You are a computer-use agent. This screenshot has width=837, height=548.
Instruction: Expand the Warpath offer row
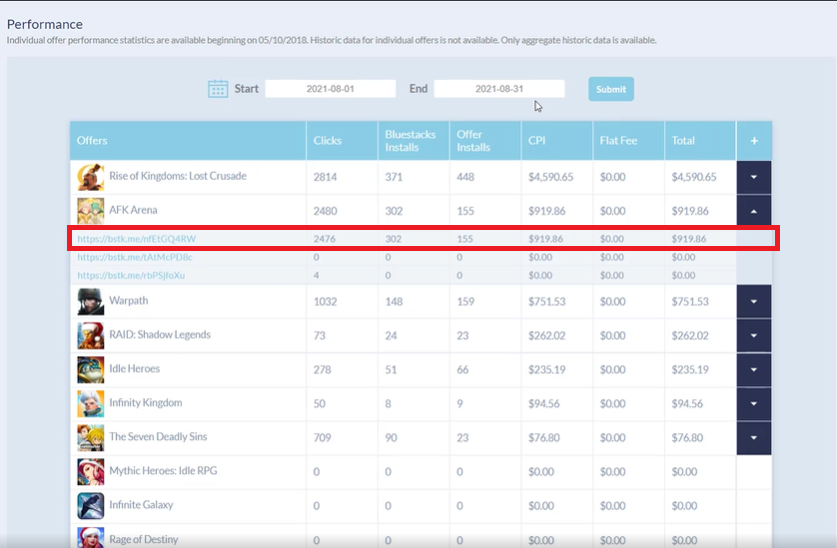[754, 301]
